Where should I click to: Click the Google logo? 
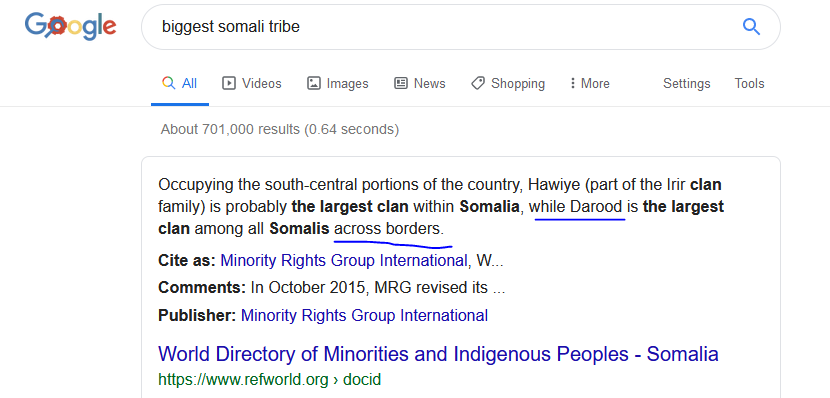[70, 26]
